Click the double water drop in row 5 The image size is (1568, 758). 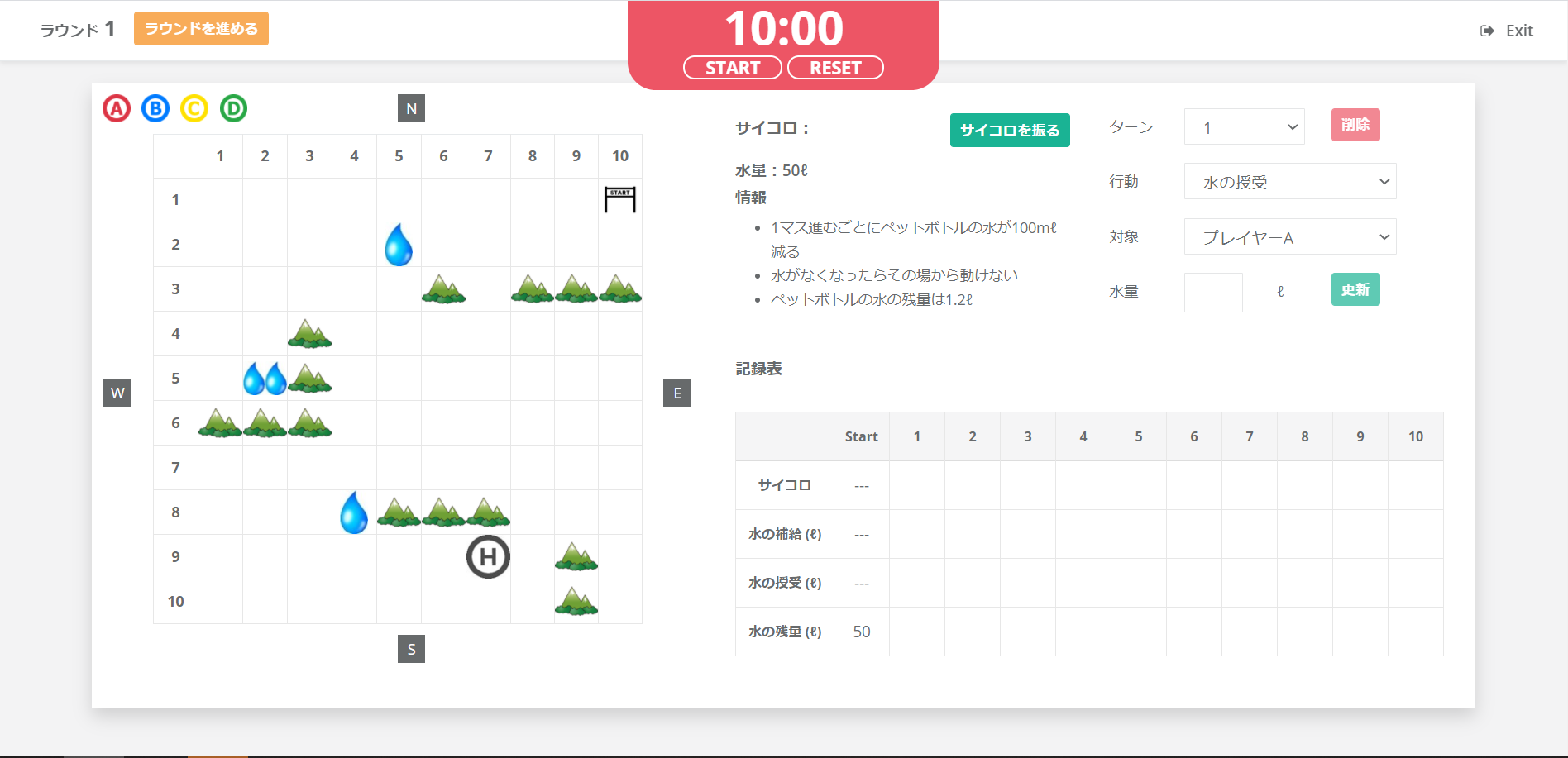pyautogui.click(x=265, y=379)
